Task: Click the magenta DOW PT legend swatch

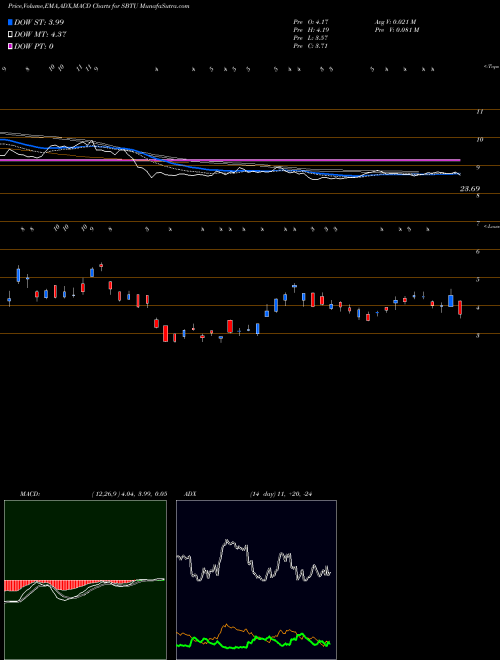Action: 10,46
